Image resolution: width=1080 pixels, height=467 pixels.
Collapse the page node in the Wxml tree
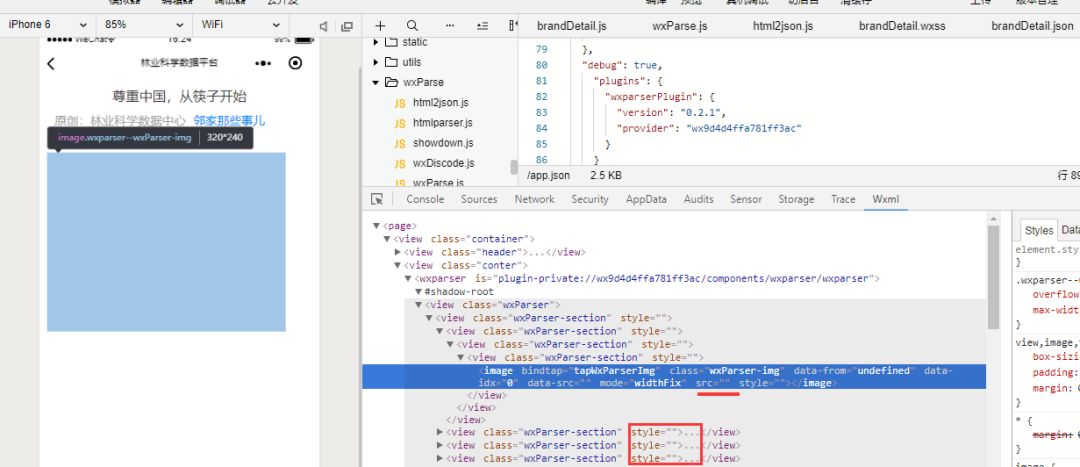coord(377,225)
